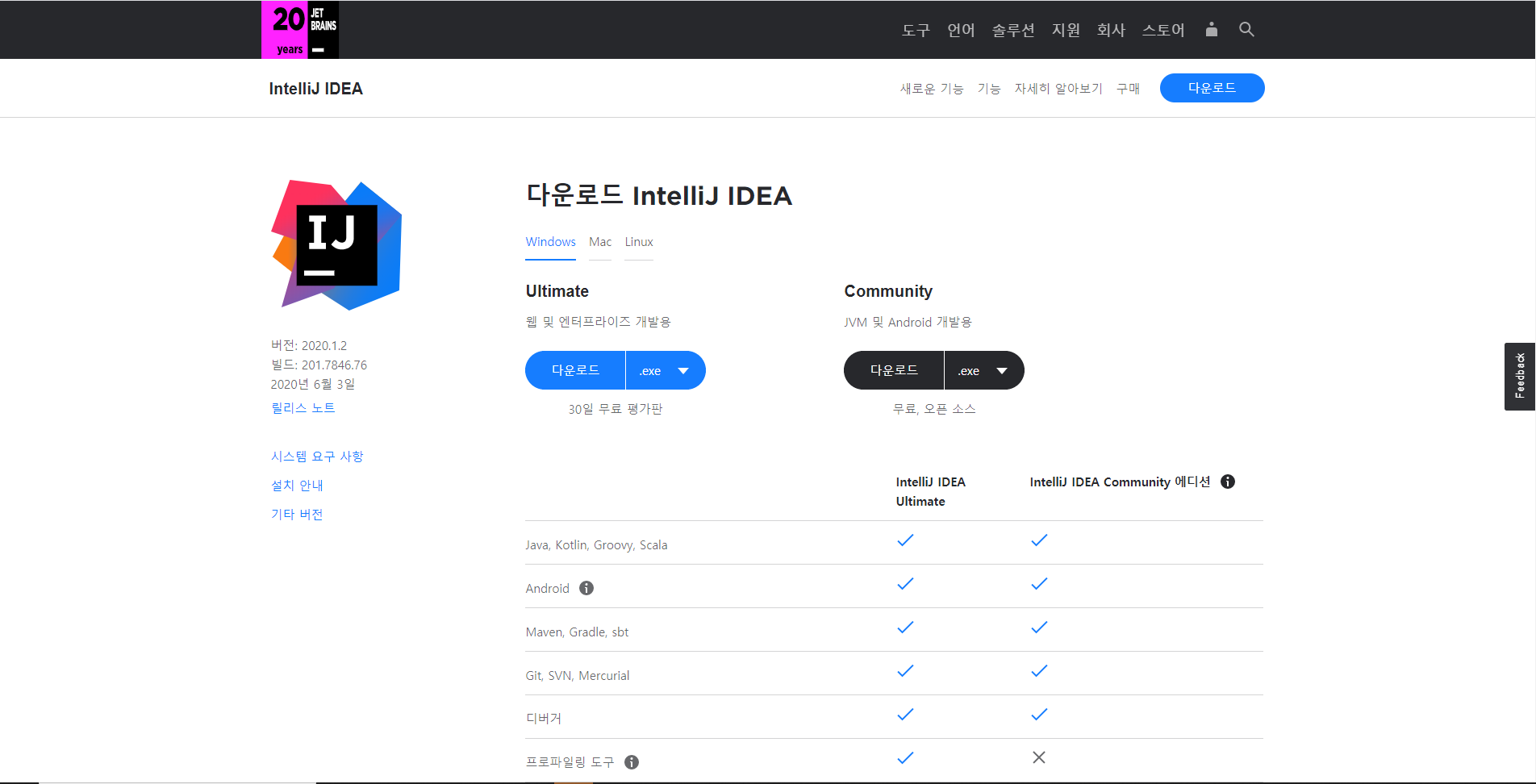
Task: Open the 기타 버전 link
Action: click(297, 515)
